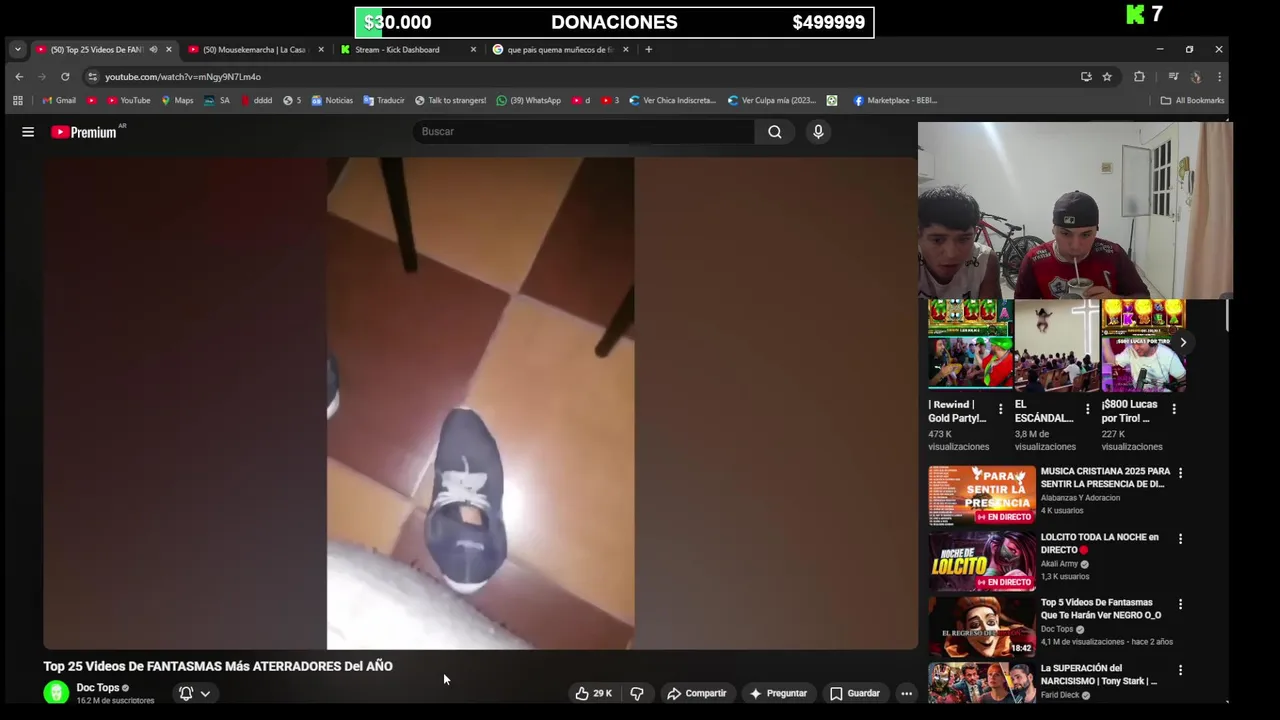Open the MUSICA CRISTIANA 2025 live thumbnail
The image size is (1280, 720).
982,496
